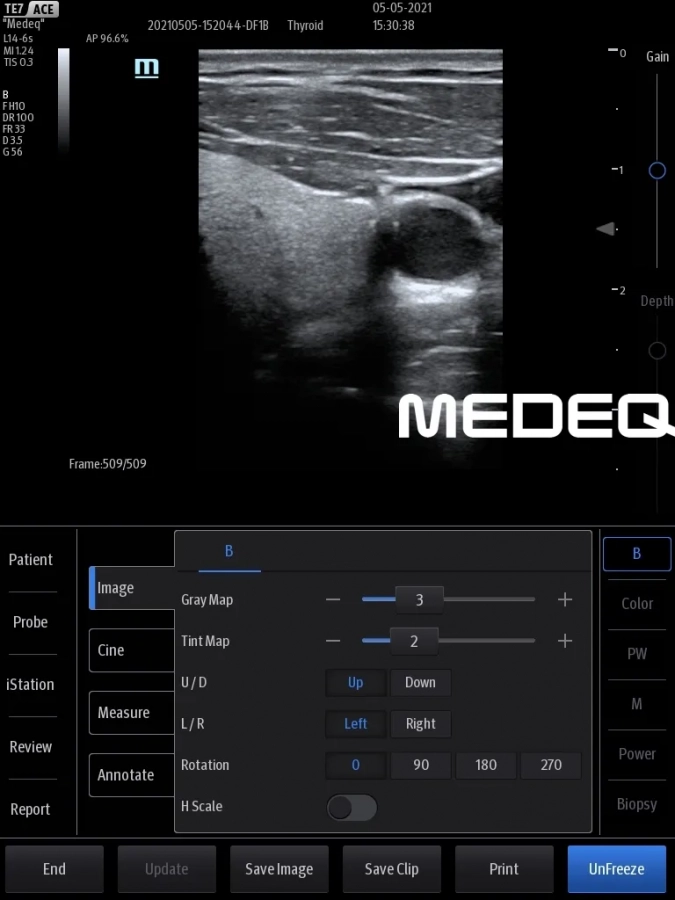Open iStation

click(30, 685)
